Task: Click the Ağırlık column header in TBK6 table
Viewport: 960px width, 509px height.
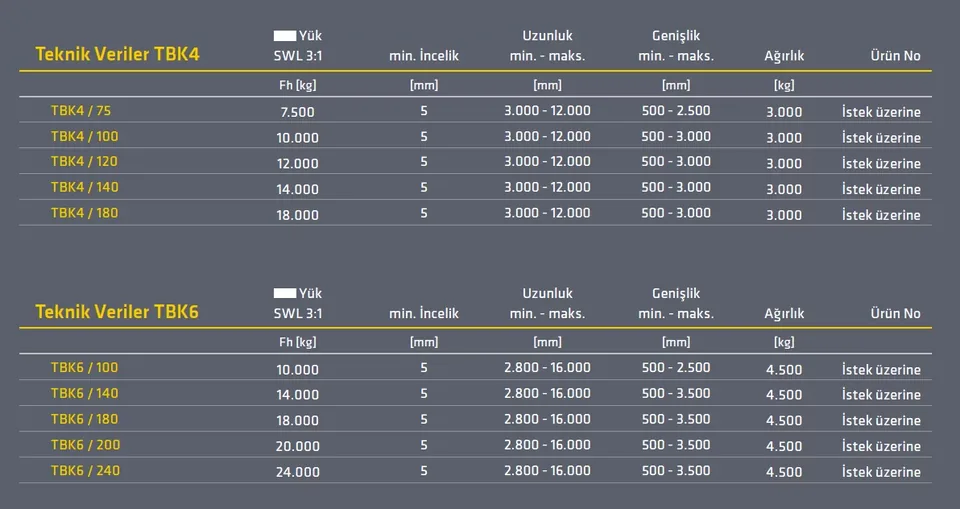Action: tap(784, 314)
